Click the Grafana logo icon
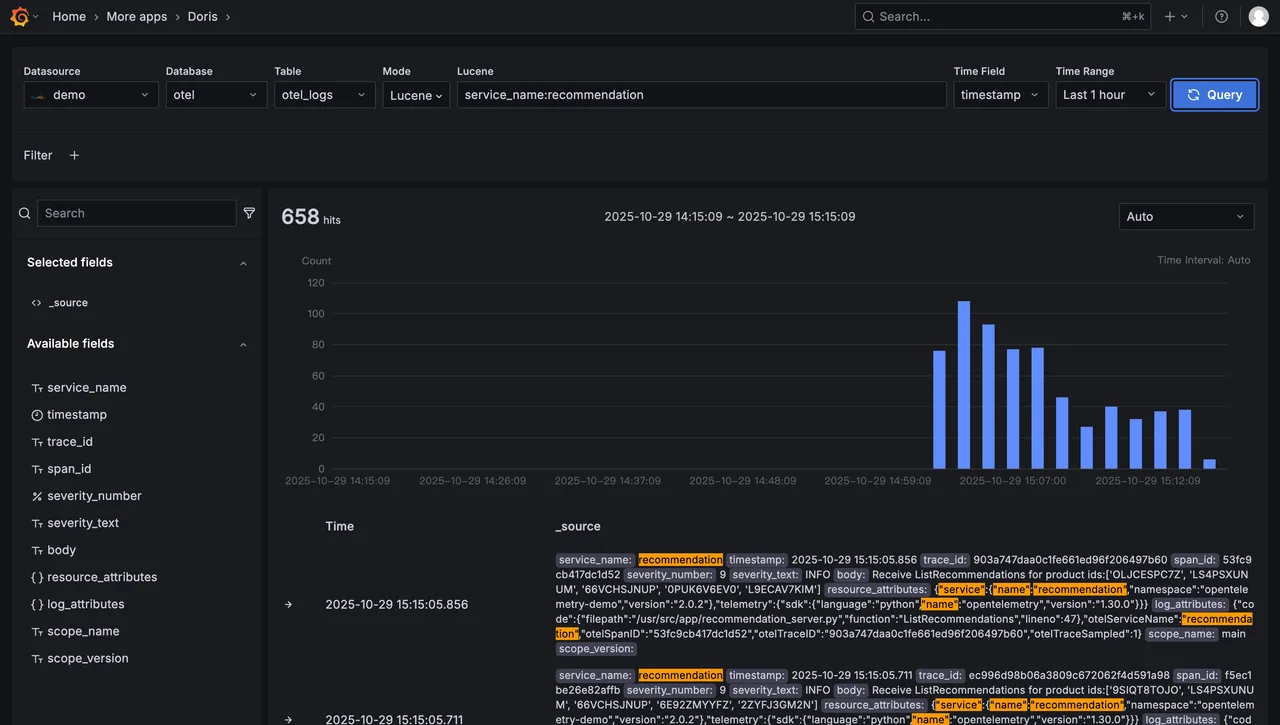This screenshot has width=1280, height=725. coord(19,16)
